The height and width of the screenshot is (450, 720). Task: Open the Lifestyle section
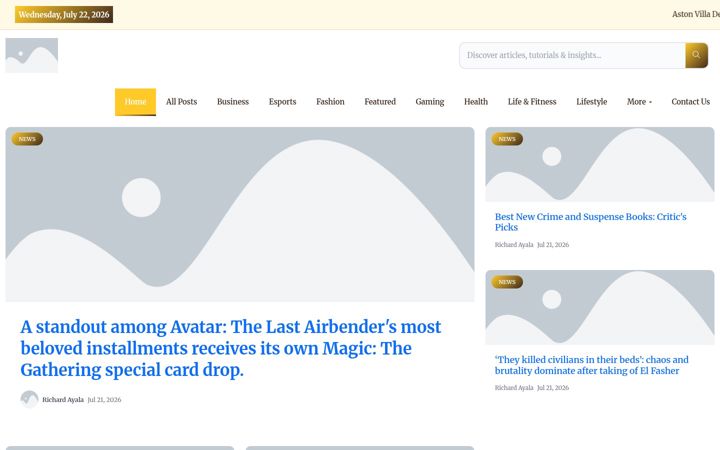tap(591, 101)
